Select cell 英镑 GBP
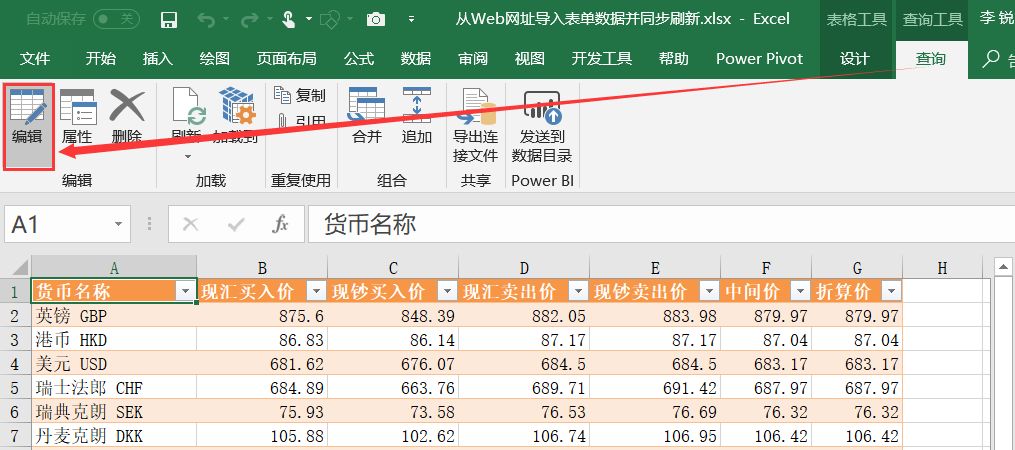The height and width of the screenshot is (450, 1015). coord(114,315)
